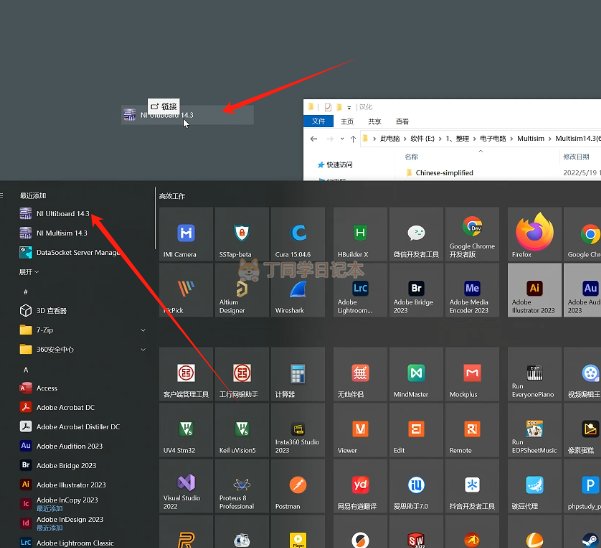Open Proteus 8 Professional tile
Screen dimensions: 601x548
pos(241,488)
